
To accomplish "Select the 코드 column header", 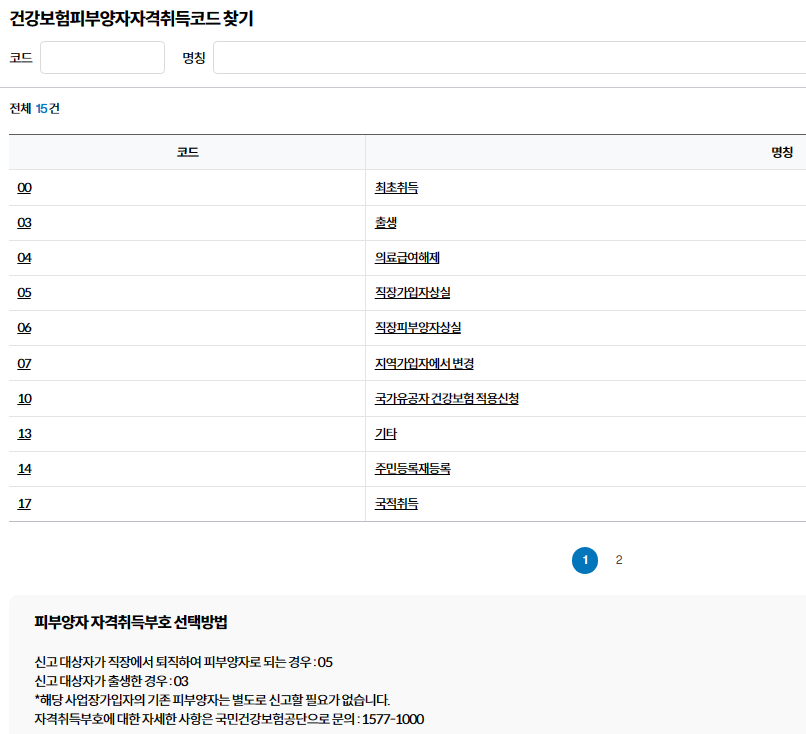I will pyautogui.click(x=187, y=151).
